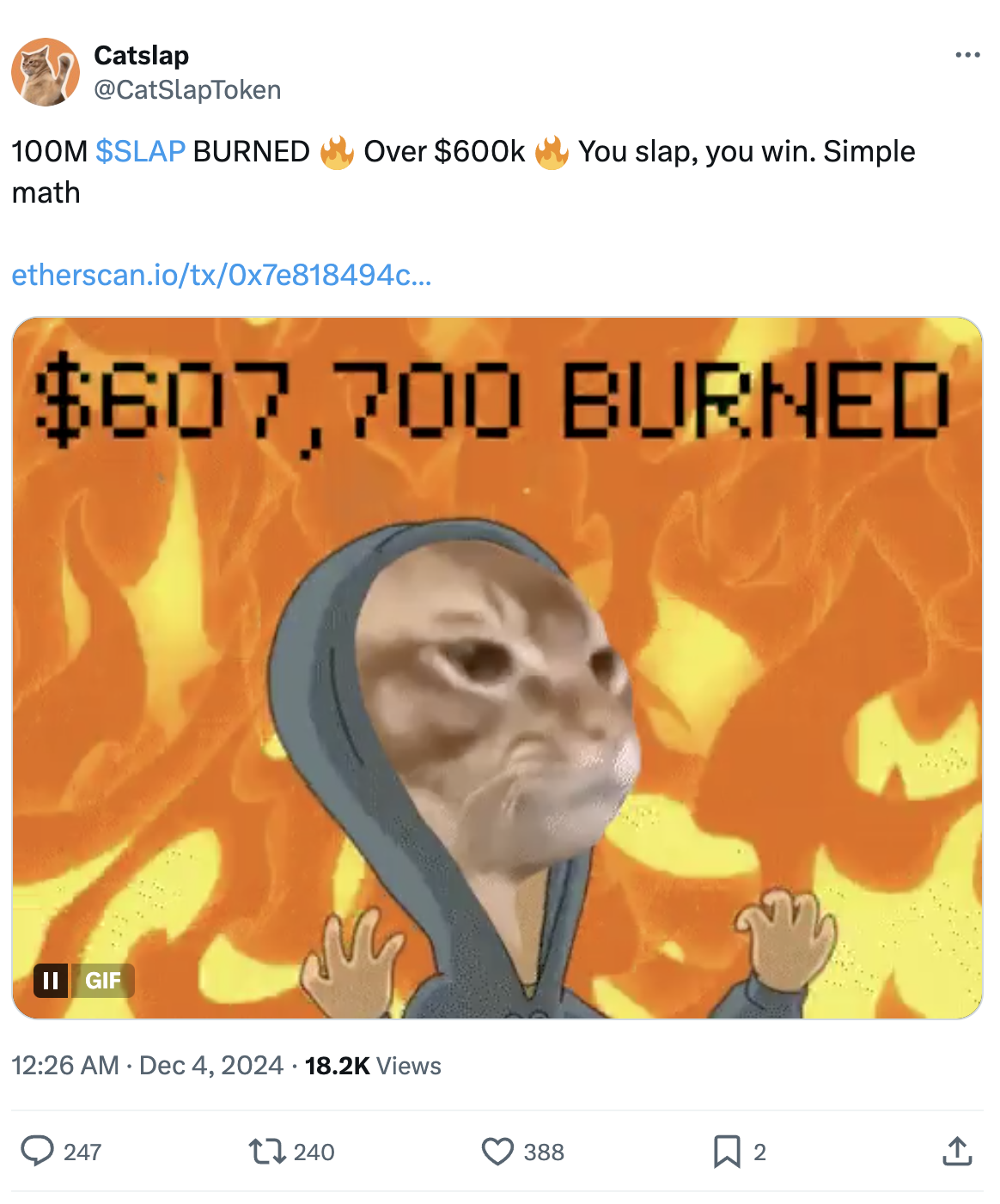Pause the GIF playback
The height and width of the screenshot is (1204, 1000).
[x=51, y=980]
